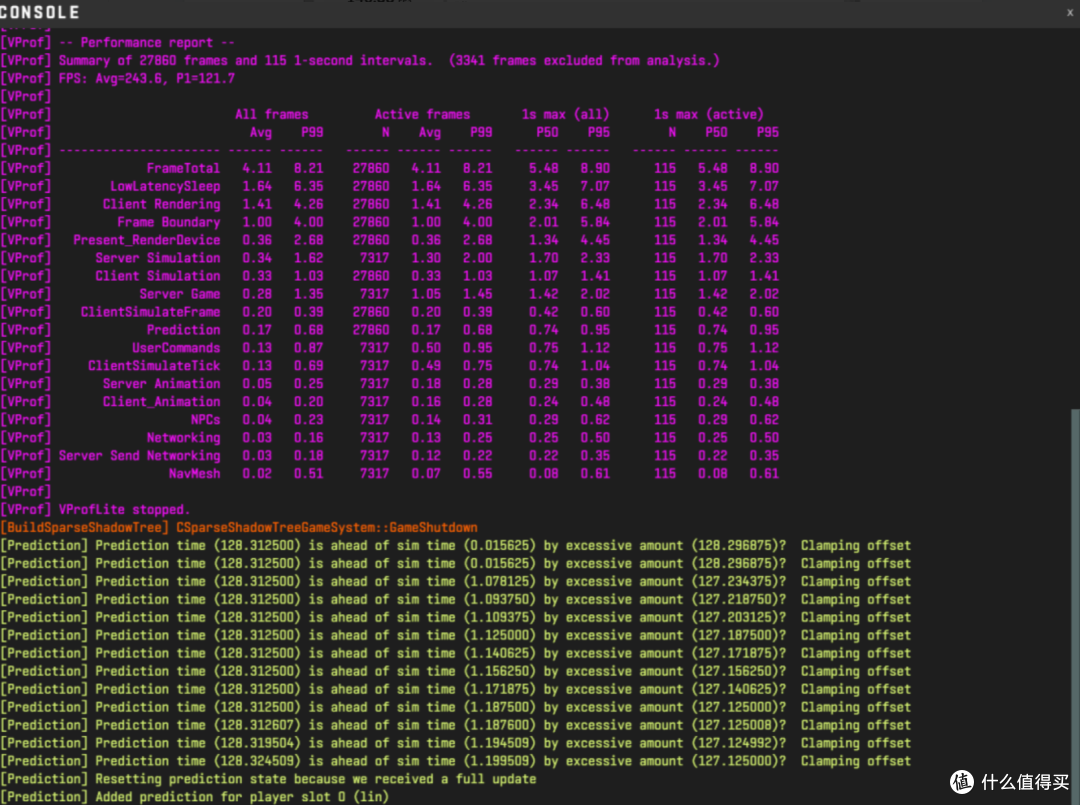Click the 'Active frames' column header

coord(422,114)
